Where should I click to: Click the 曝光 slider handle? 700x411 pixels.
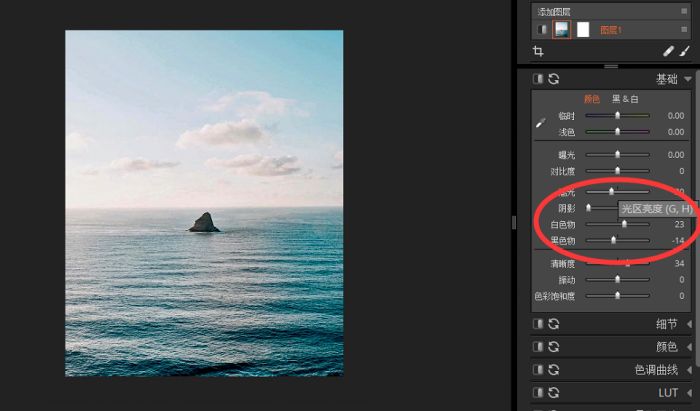point(617,155)
